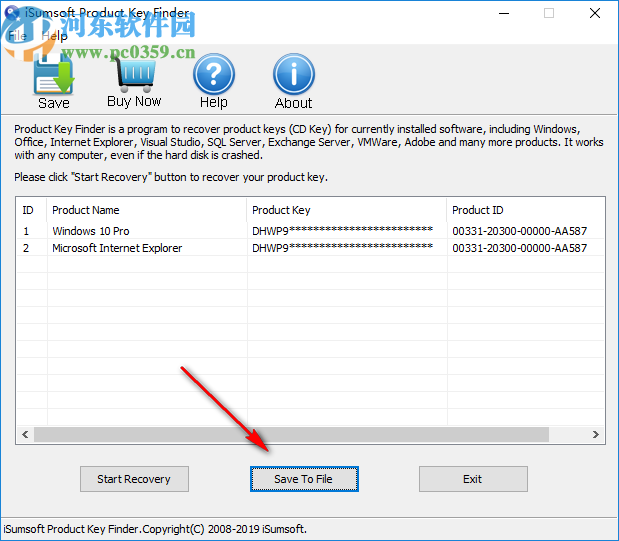Click the left arrow of horizontal scrollbar

click(x=25, y=434)
